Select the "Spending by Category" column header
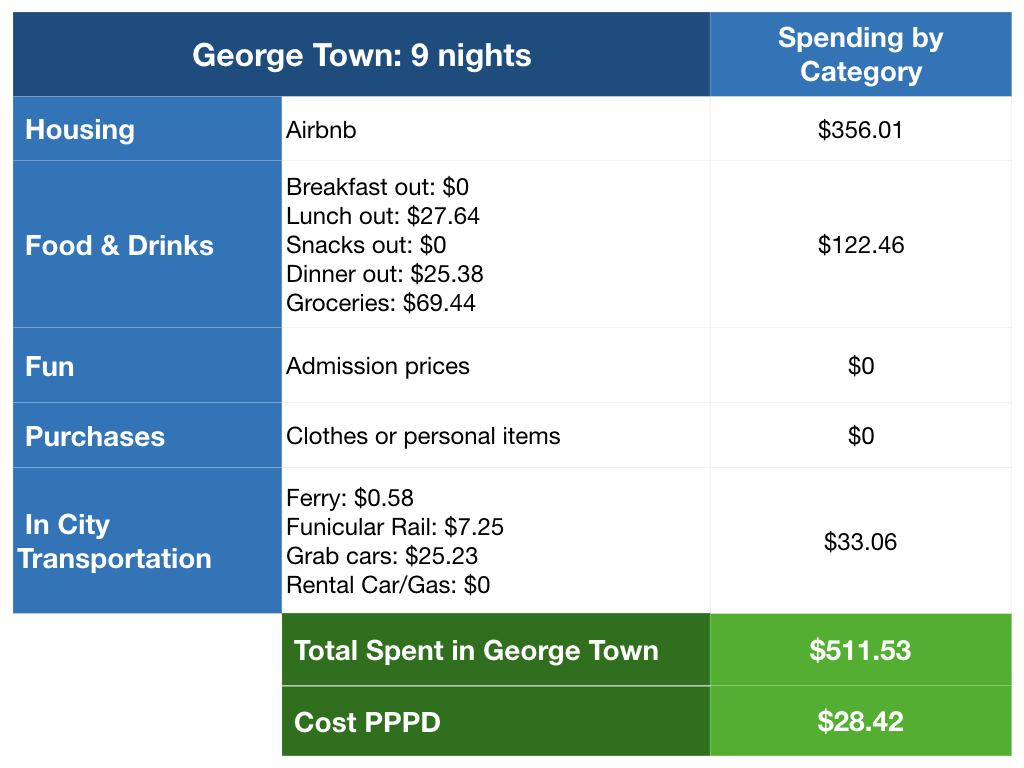Viewport: 1024px width, 768px height. coord(860,54)
